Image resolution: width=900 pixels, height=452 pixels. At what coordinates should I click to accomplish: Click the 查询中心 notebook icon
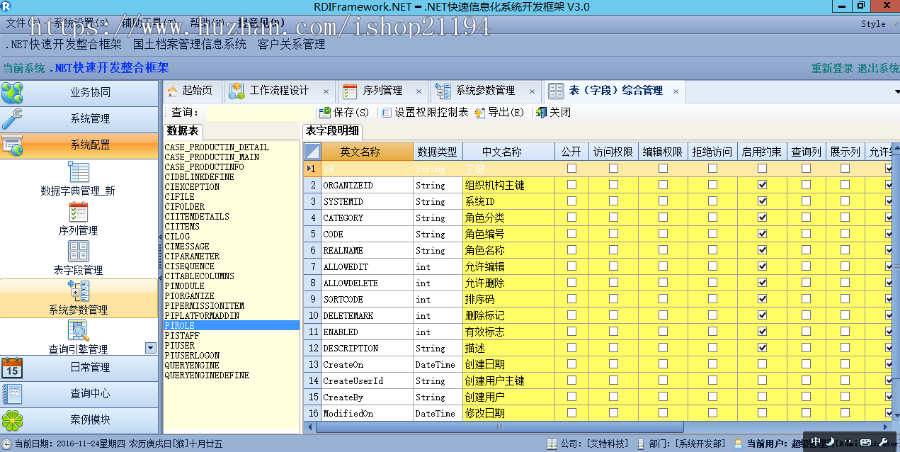point(12,394)
